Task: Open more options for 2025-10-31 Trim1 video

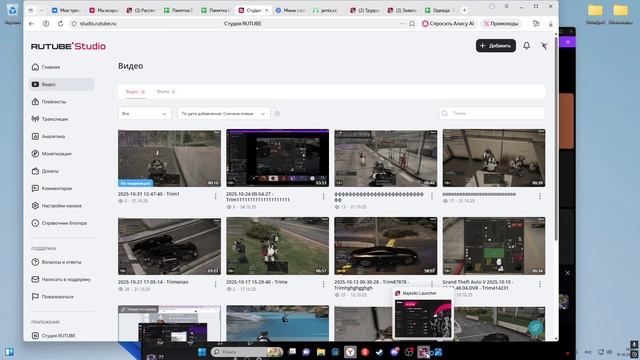Action: click(216, 197)
